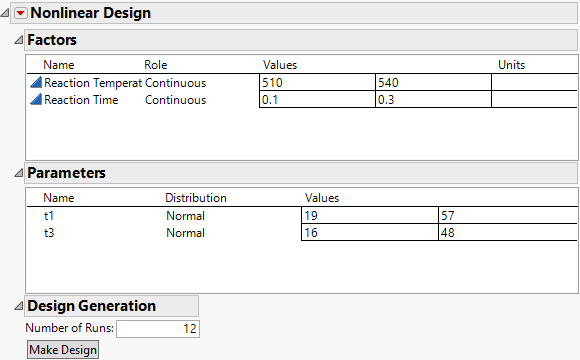Select the t1 parameter value 57
This screenshot has width=580, height=360.
click(508, 215)
